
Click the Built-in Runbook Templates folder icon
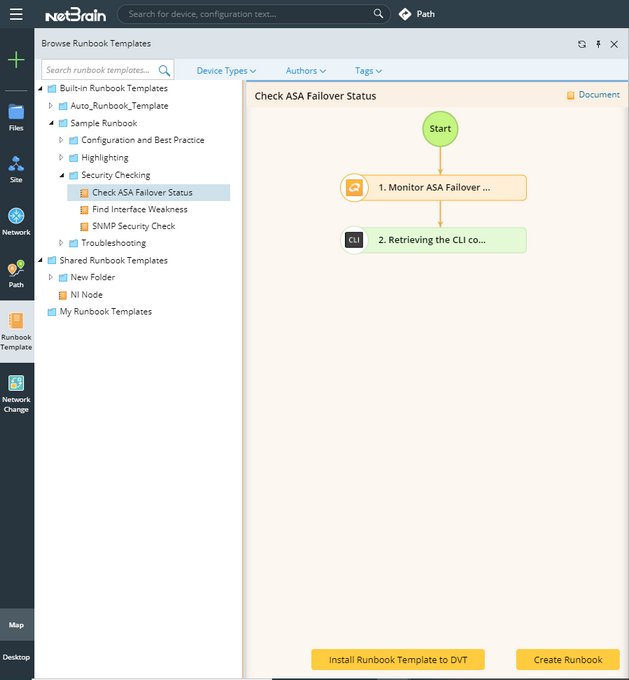(x=52, y=88)
